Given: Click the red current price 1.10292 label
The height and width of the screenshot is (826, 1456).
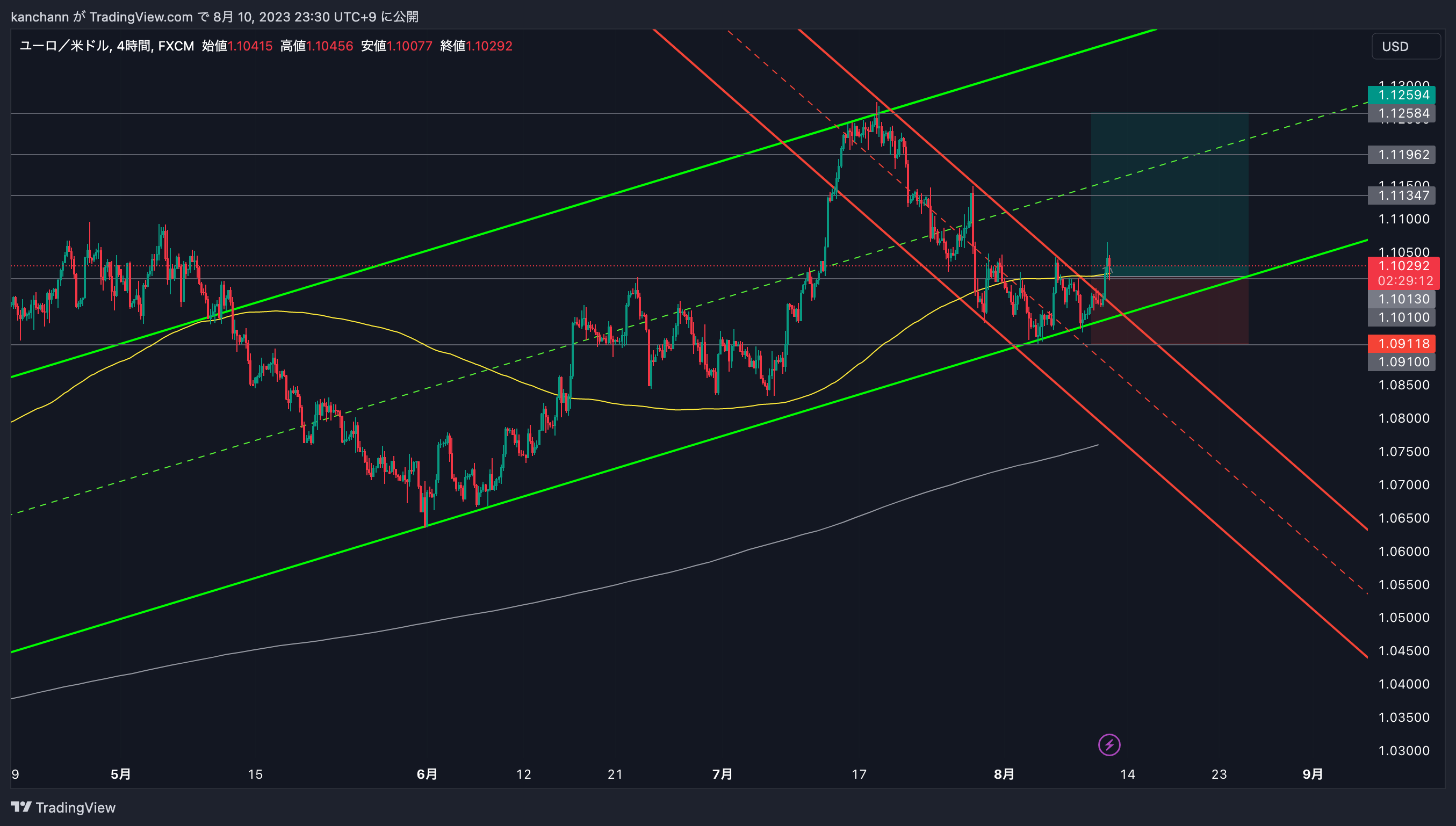Looking at the screenshot, I should coord(1403,265).
